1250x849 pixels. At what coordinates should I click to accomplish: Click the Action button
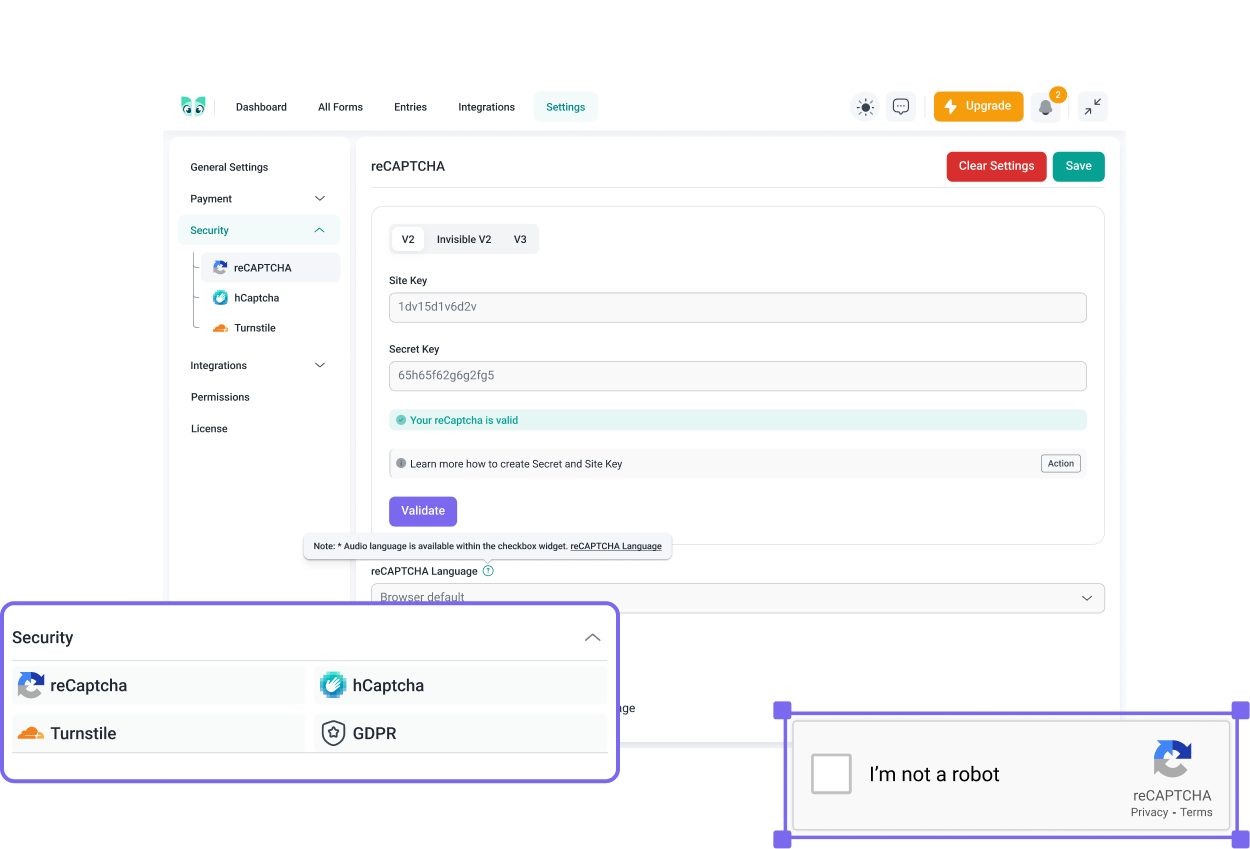coord(1061,463)
